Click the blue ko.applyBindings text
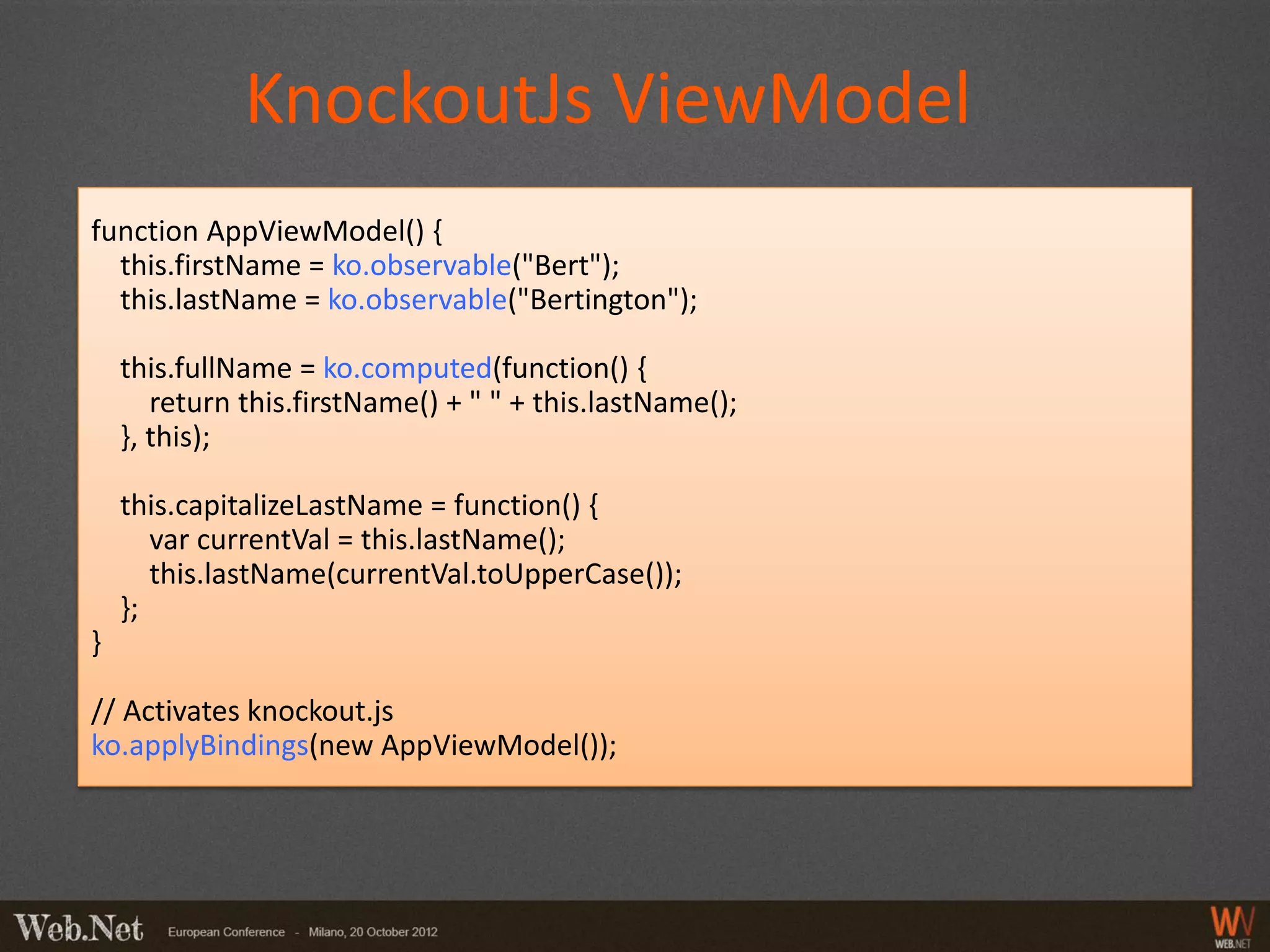 click(x=200, y=746)
